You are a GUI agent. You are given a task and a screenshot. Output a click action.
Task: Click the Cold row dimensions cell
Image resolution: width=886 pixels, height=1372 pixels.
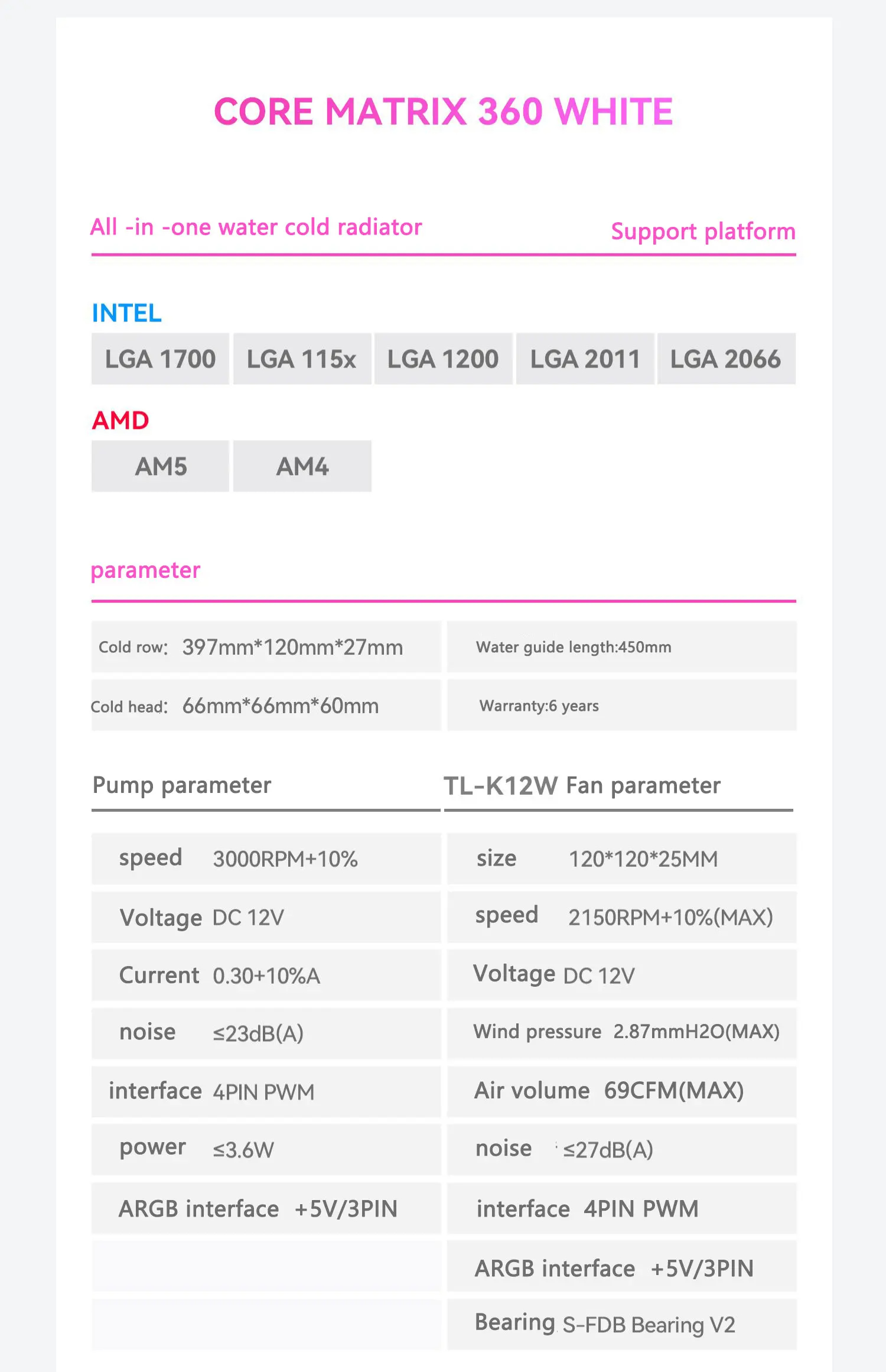tap(266, 647)
